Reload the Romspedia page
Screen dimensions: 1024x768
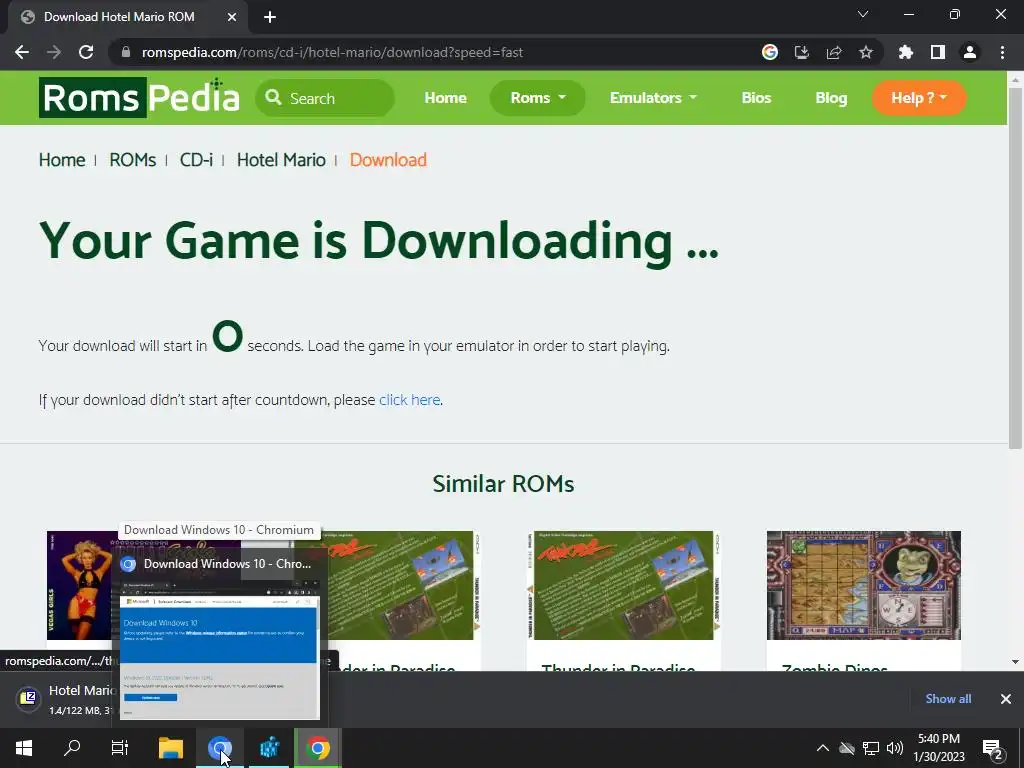(86, 52)
